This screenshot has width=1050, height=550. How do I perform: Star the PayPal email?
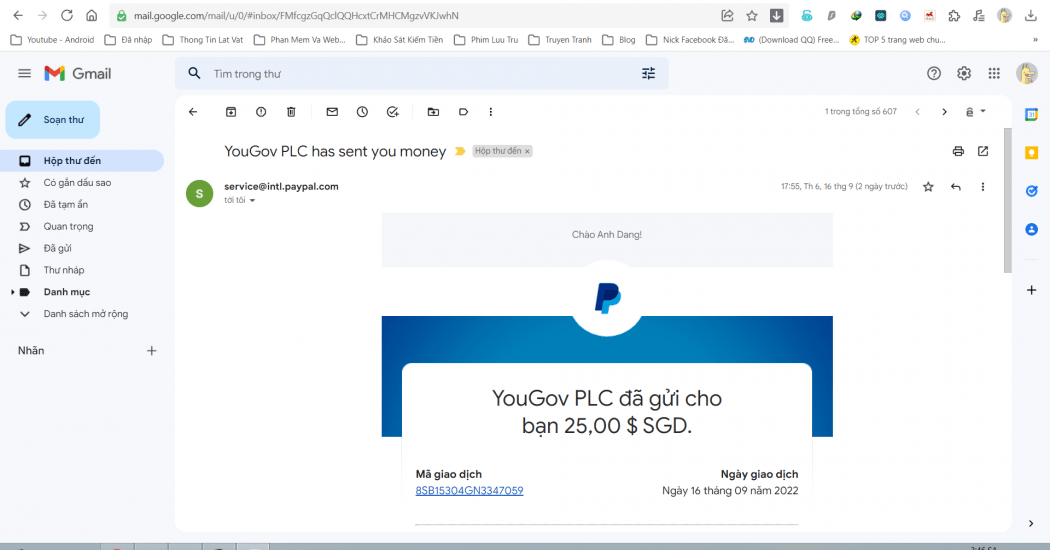tap(928, 187)
